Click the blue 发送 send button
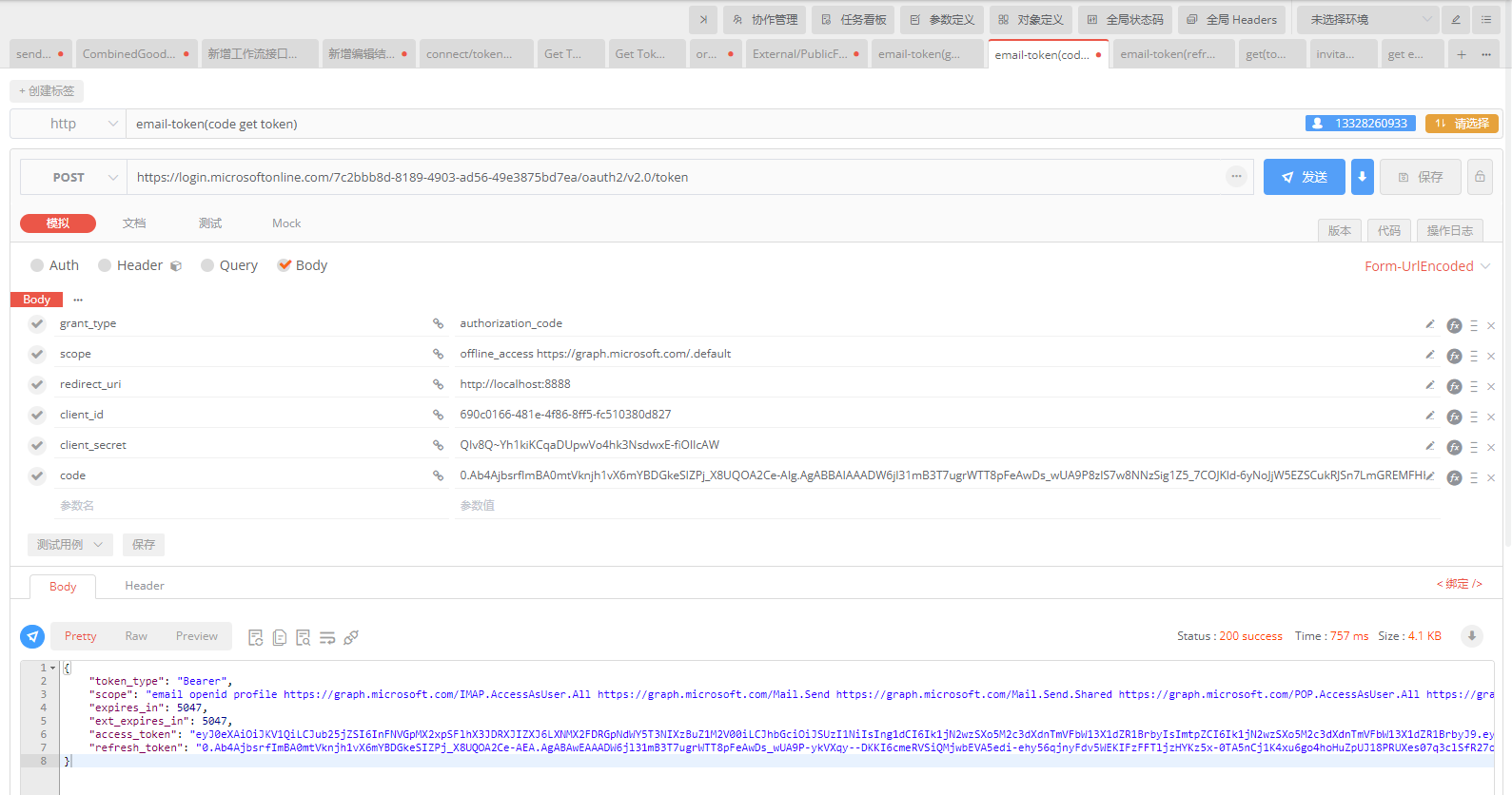The width and height of the screenshot is (1512, 795). [x=1304, y=177]
